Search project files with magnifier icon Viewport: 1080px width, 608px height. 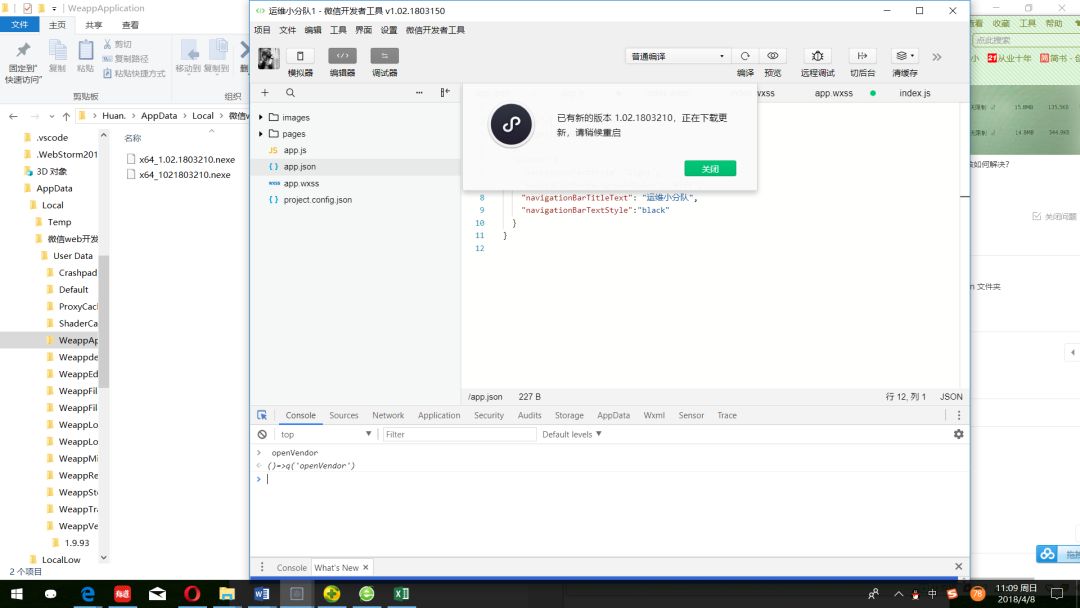coord(290,92)
